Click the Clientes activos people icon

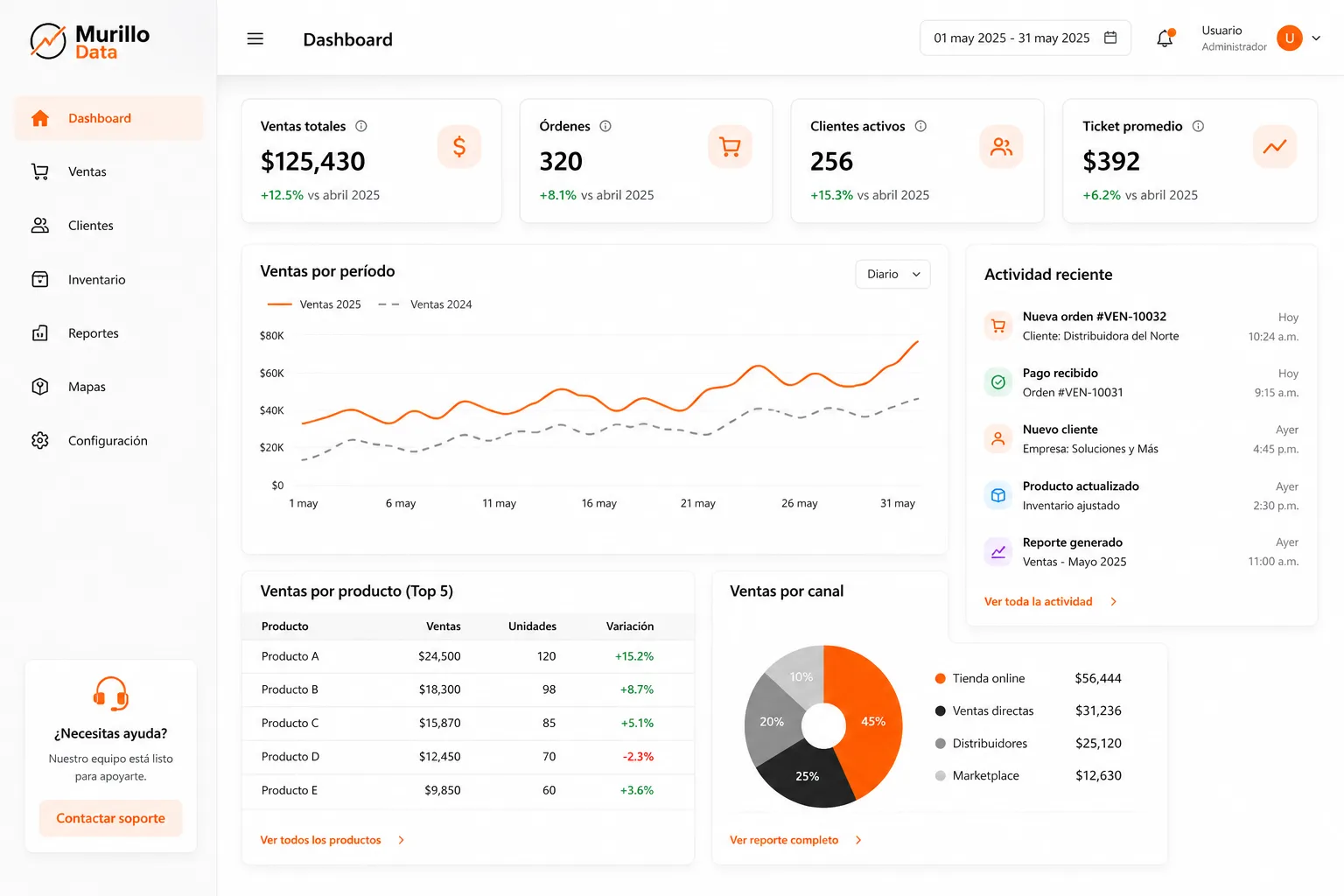1001,146
